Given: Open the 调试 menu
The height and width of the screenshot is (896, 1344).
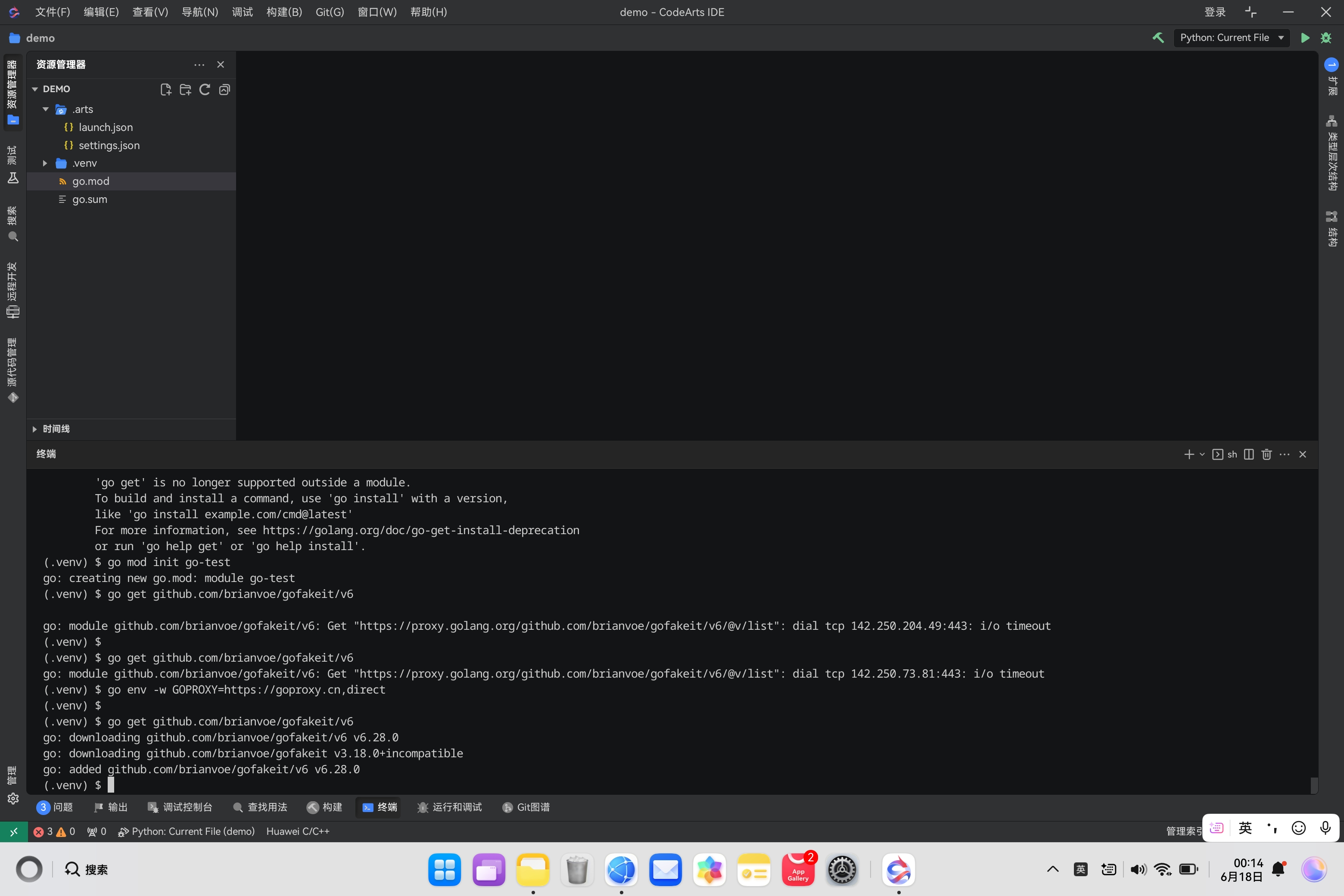Looking at the screenshot, I should 242,12.
